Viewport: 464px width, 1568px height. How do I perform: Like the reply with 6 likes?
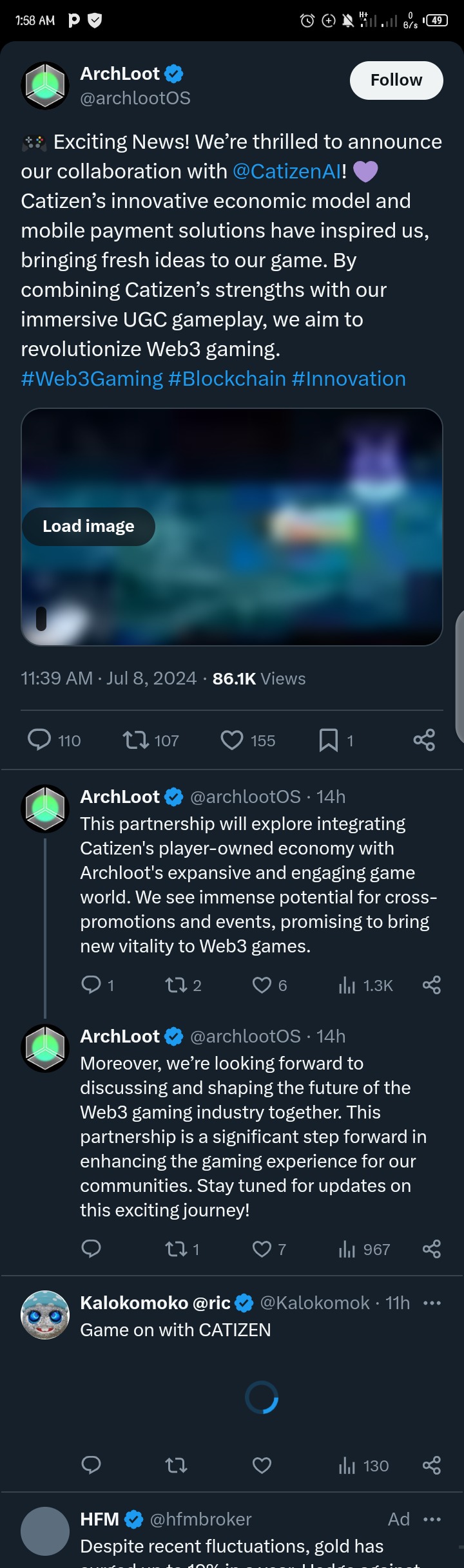[262, 985]
